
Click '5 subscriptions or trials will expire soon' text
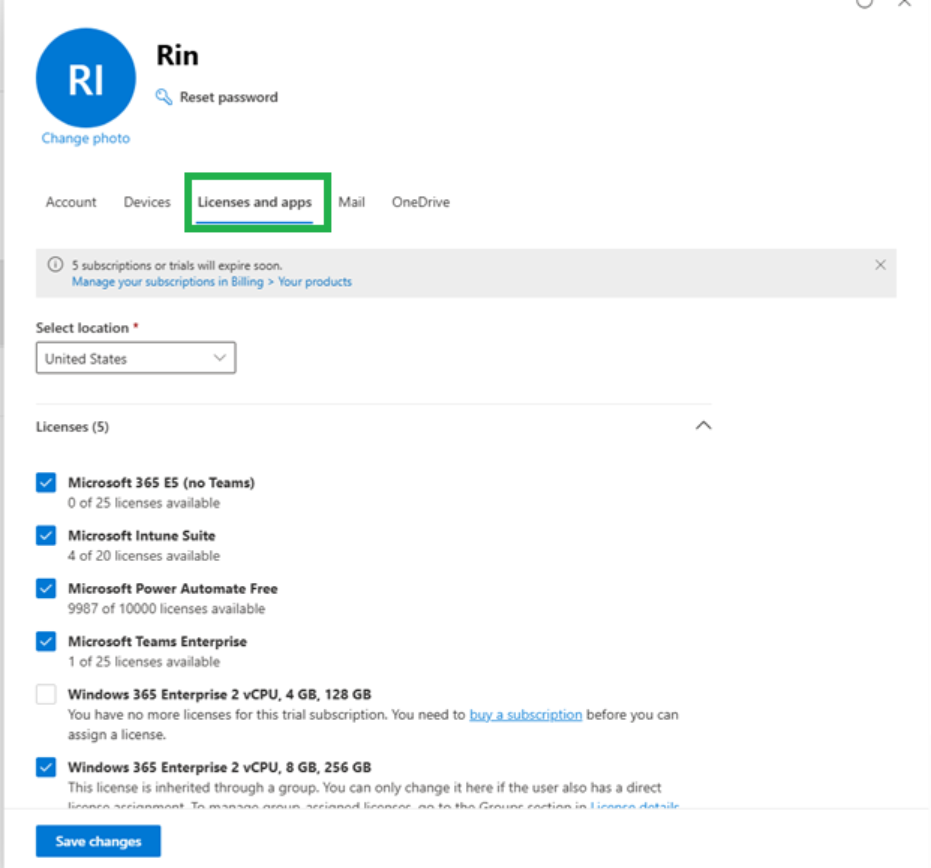[177, 265]
